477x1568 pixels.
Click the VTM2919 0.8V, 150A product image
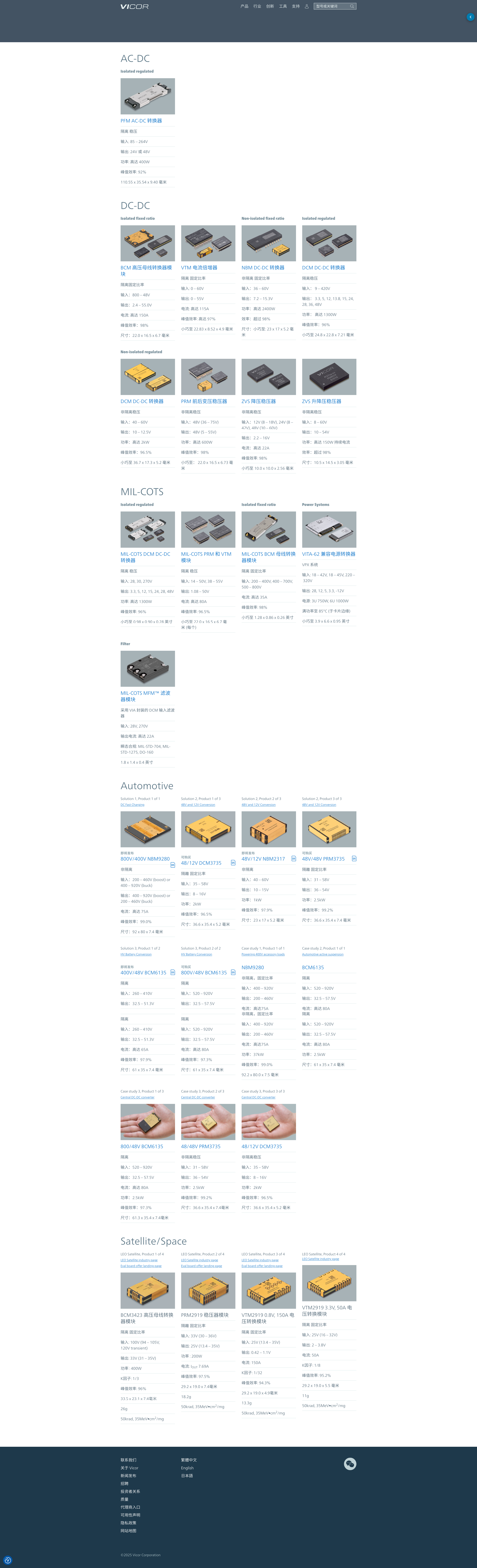click(x=269, y=1291)
